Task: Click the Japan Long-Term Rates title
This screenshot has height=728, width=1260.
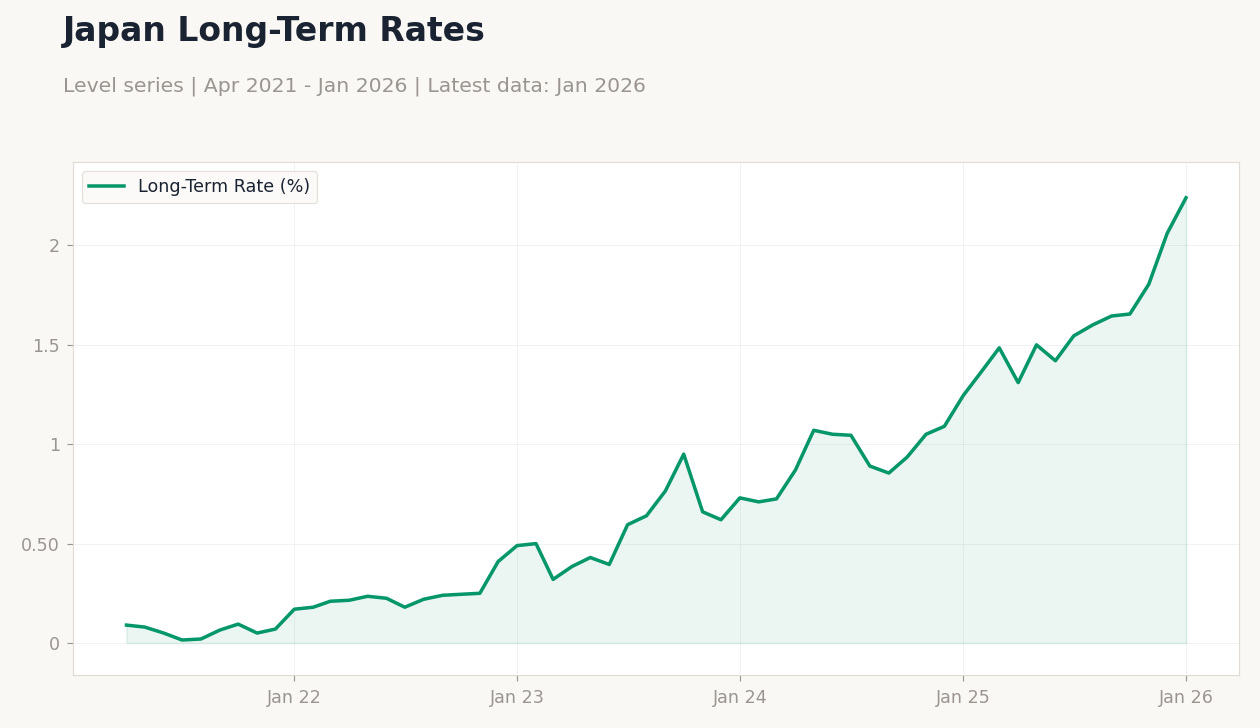Action: point(273,31)
